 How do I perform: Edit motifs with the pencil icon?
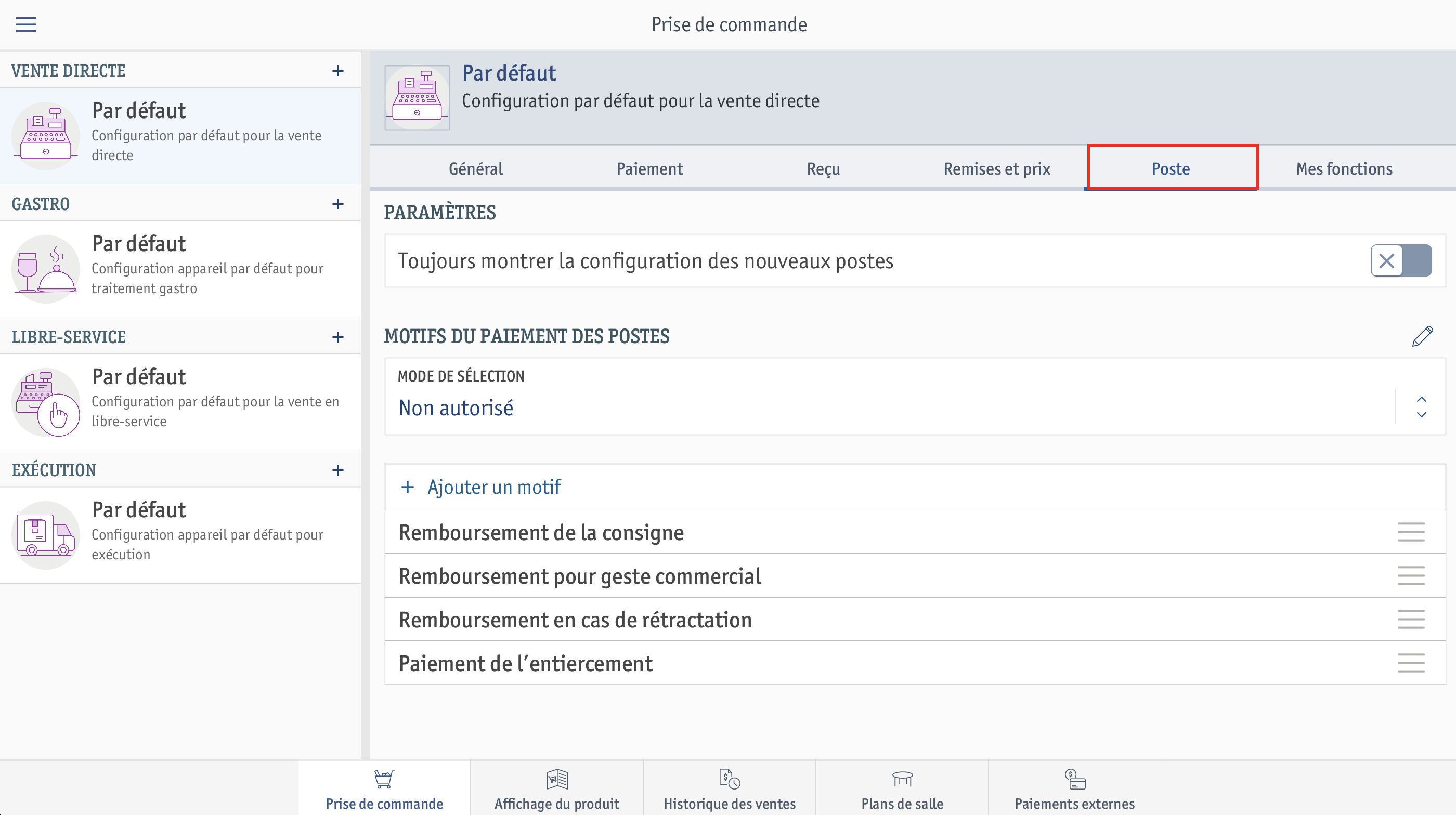[1422, 336]
